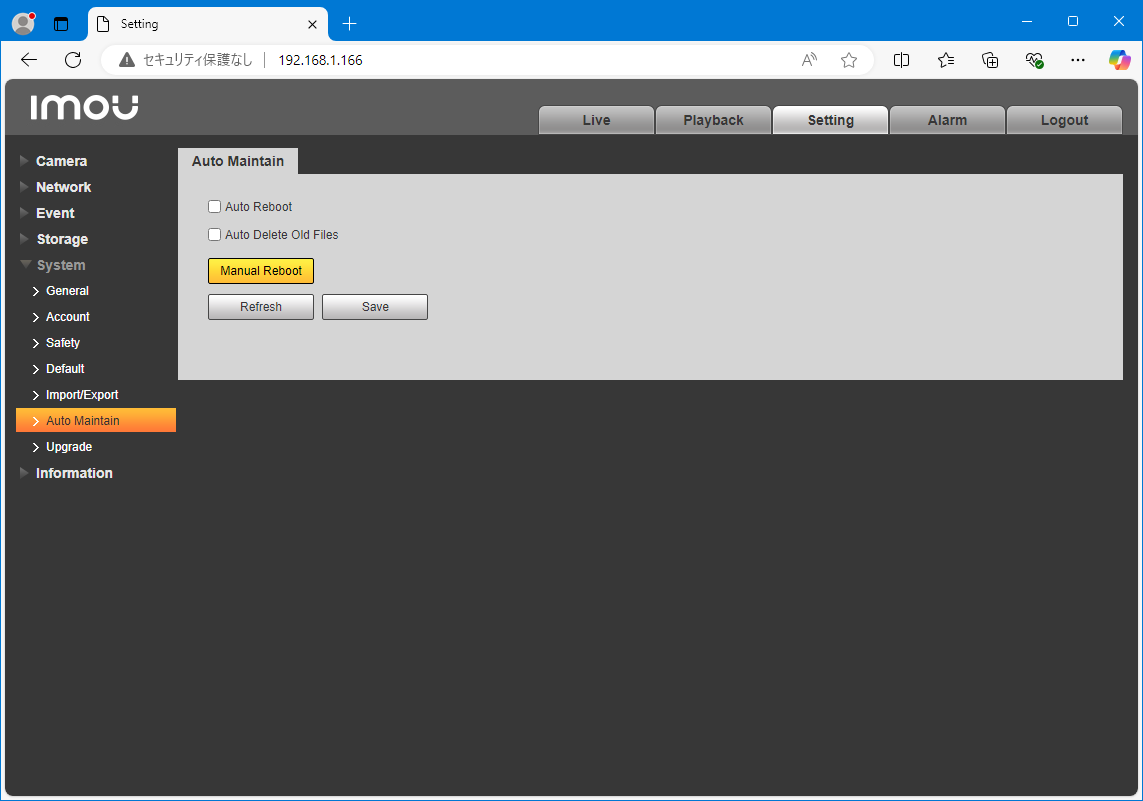The height and width of the screenshot is (801, 1143).
Task: Maximize the browser window
Action: [1073, 22]
